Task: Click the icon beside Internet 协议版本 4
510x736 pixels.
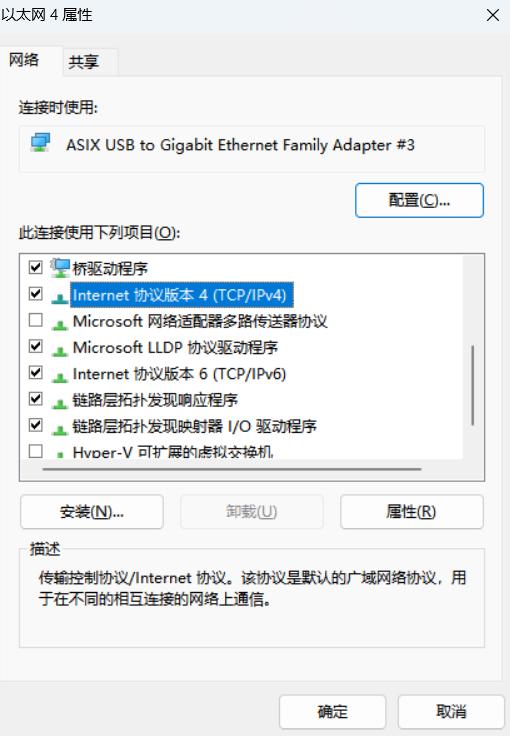Action: tap(60, 297)
